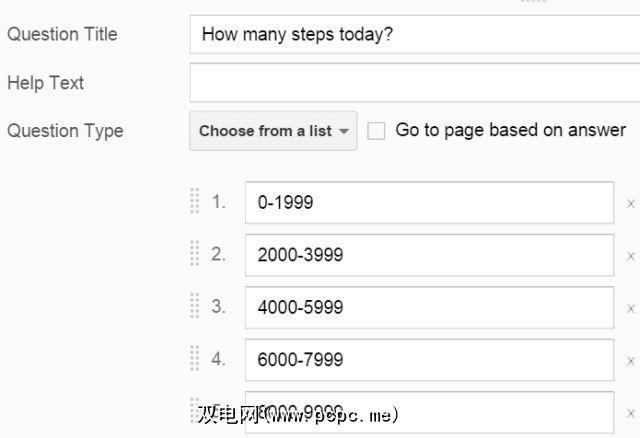Open the Choose from a list dropdown
This screenshot has height=438, width=640.
(273, 131)
